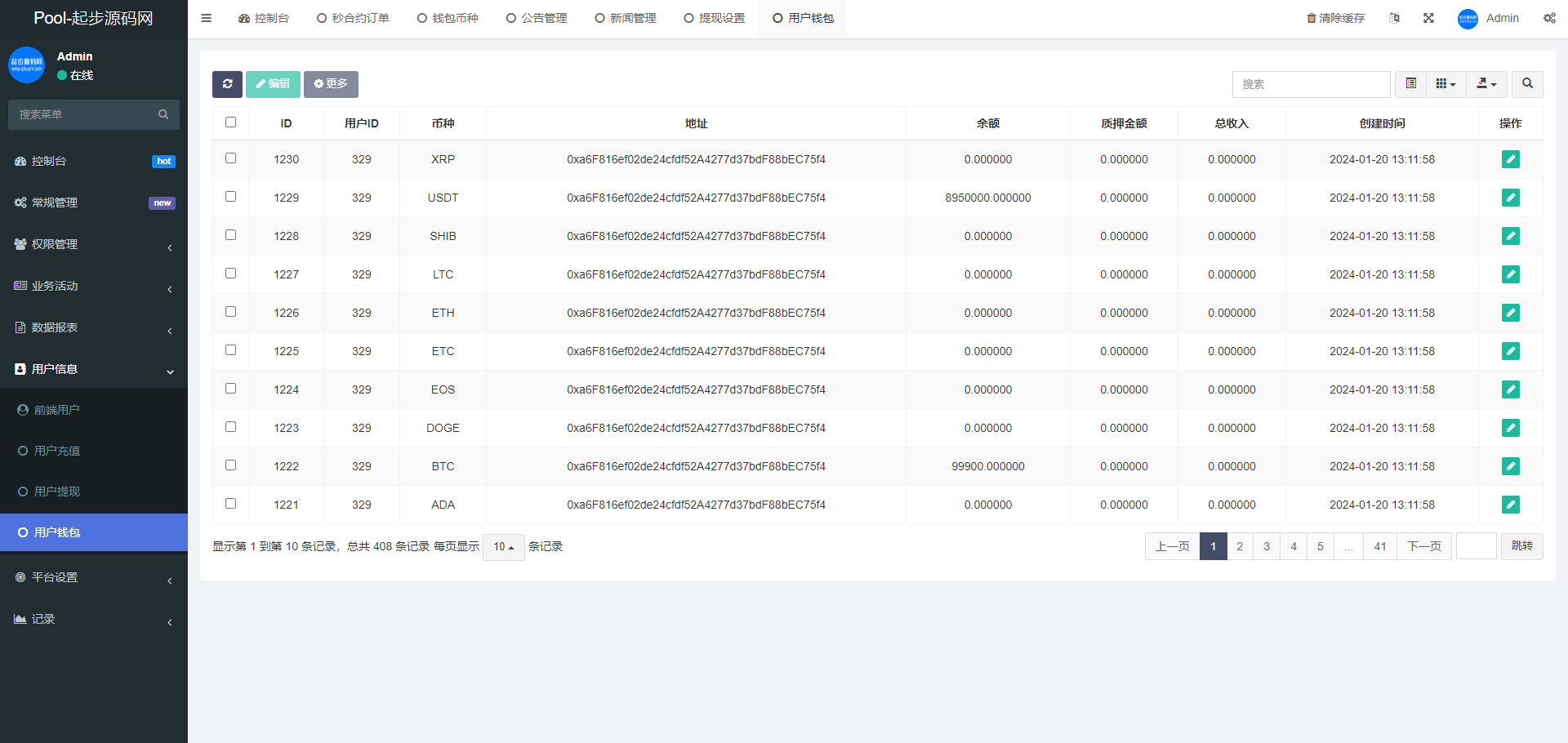The image size is (1568, 743).
Task: Select the checkbox for USDT row 1229
Action: 230,197
